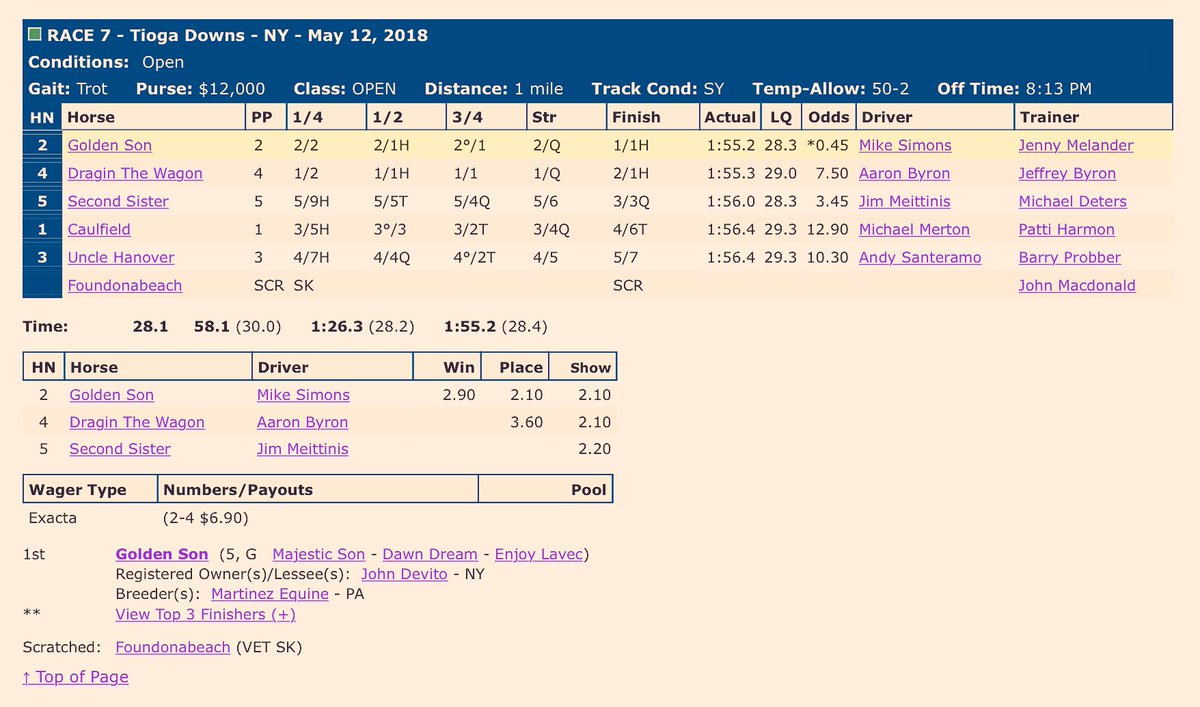1200x707 pixels.
Task: Open bold Golden Son link beside 1st
Action: coord(162,553)
